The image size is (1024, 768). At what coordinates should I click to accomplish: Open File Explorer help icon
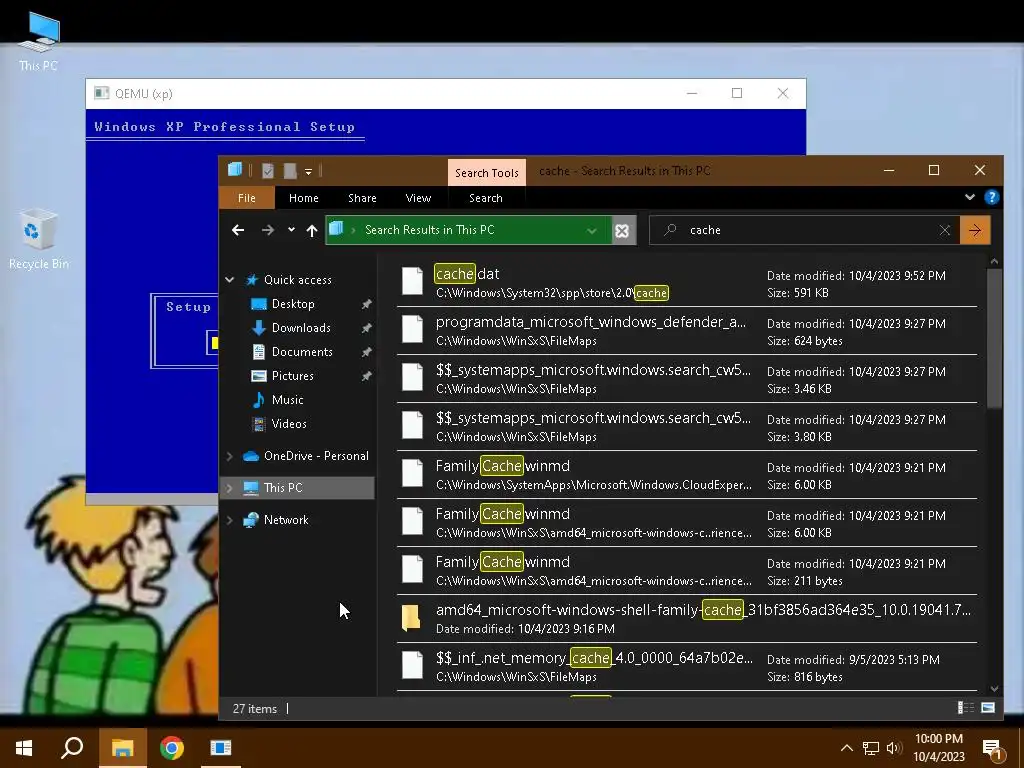(x=991, y=197)
